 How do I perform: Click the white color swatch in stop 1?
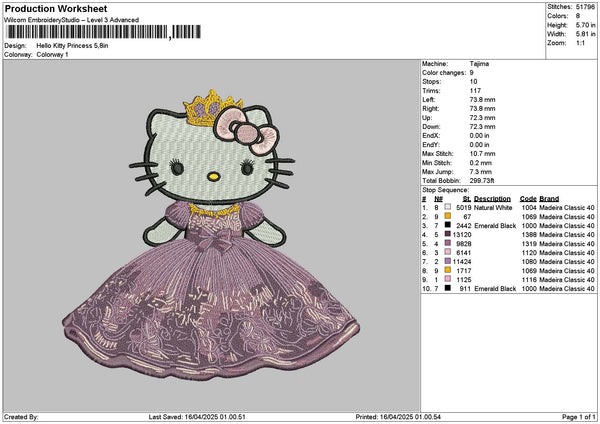click(x=448, y=207)
